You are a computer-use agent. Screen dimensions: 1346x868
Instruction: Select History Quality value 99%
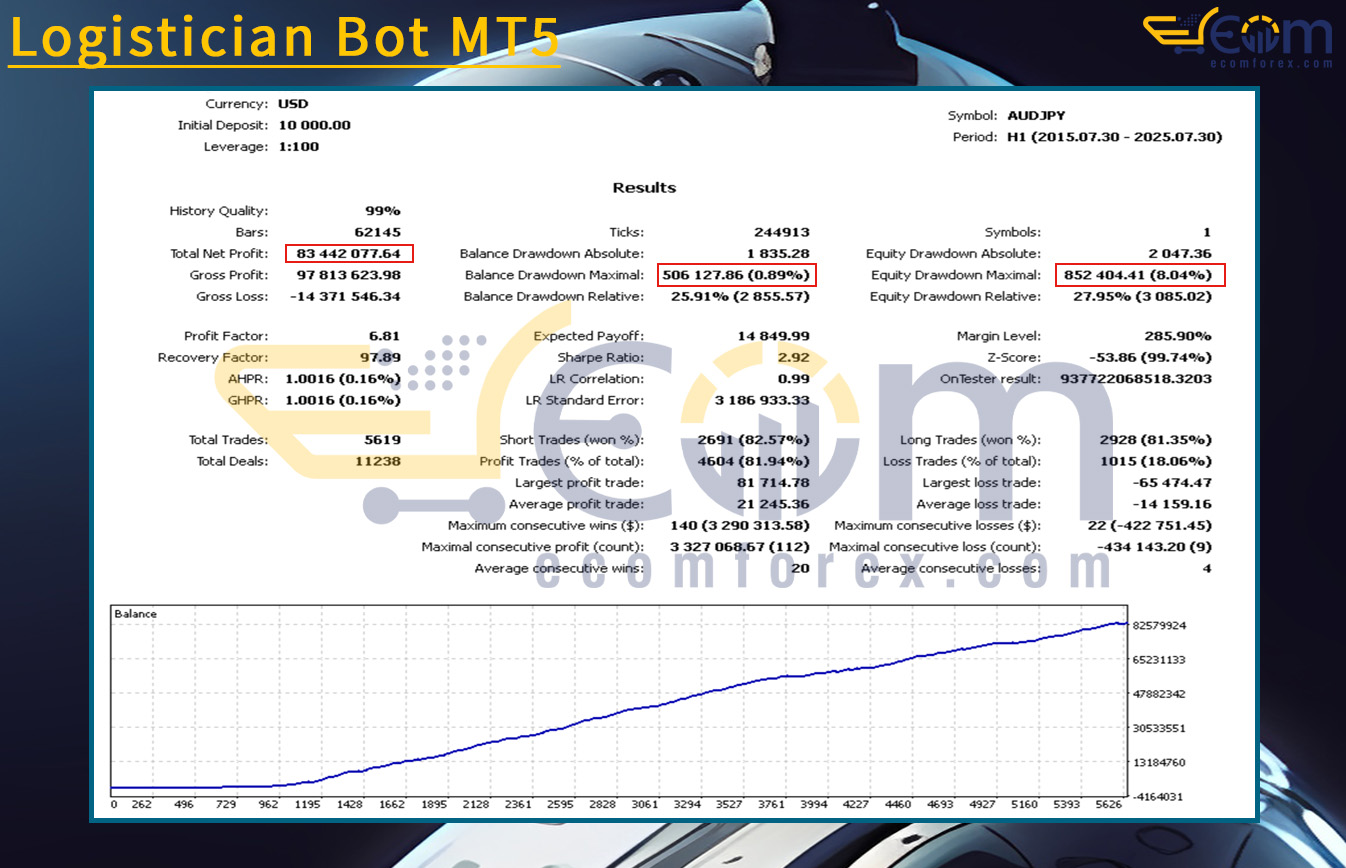(383, 211)
